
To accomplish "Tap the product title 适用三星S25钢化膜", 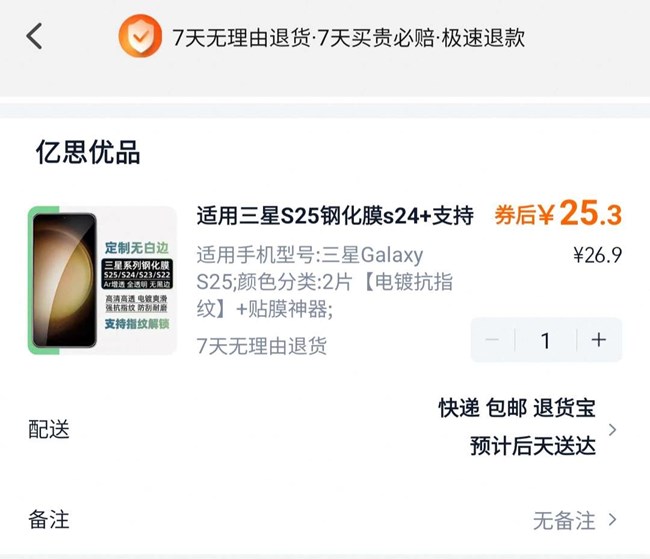I will (334, 215).
